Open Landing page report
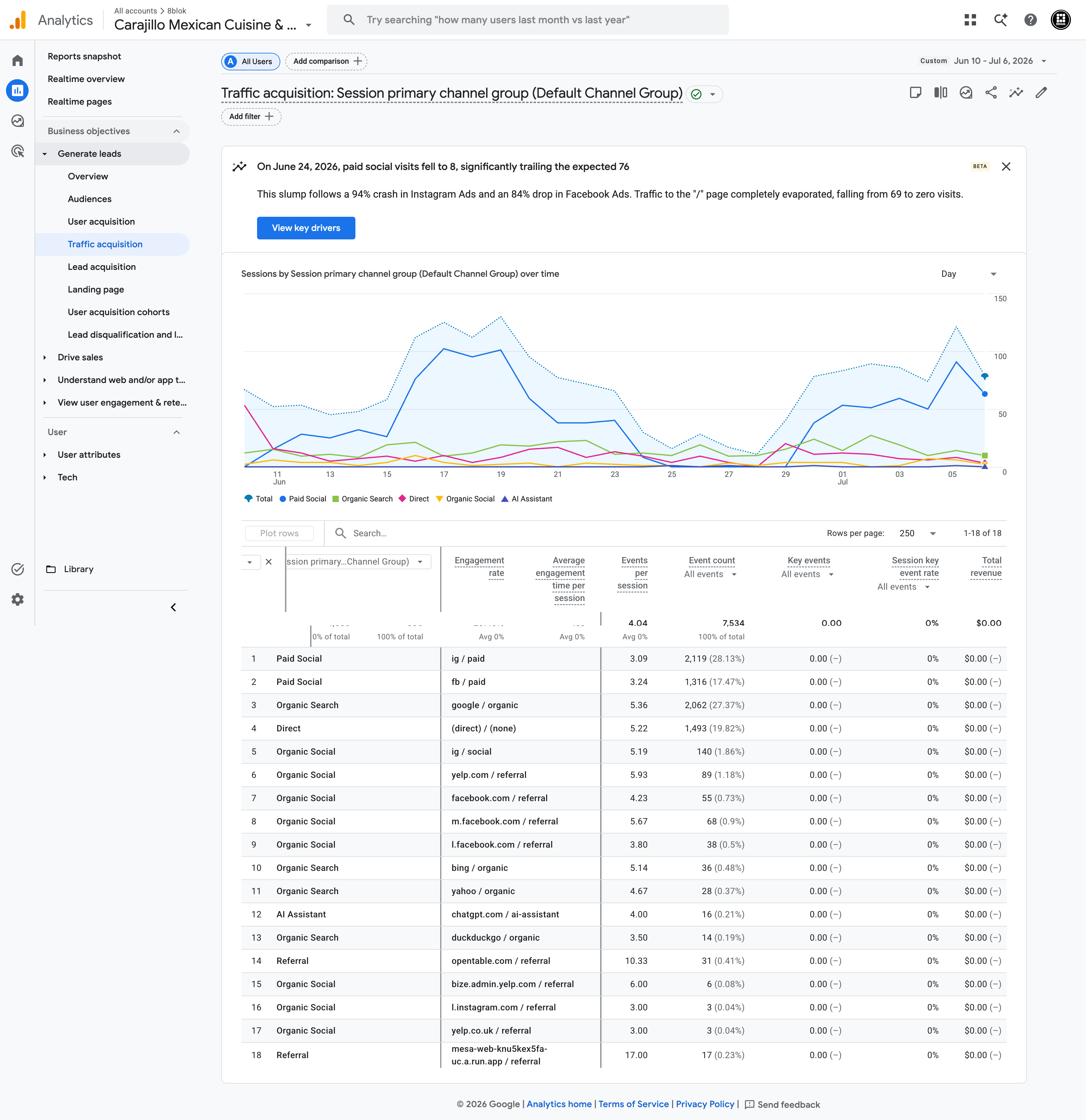1086x1120 pixels. click(96, 289)
